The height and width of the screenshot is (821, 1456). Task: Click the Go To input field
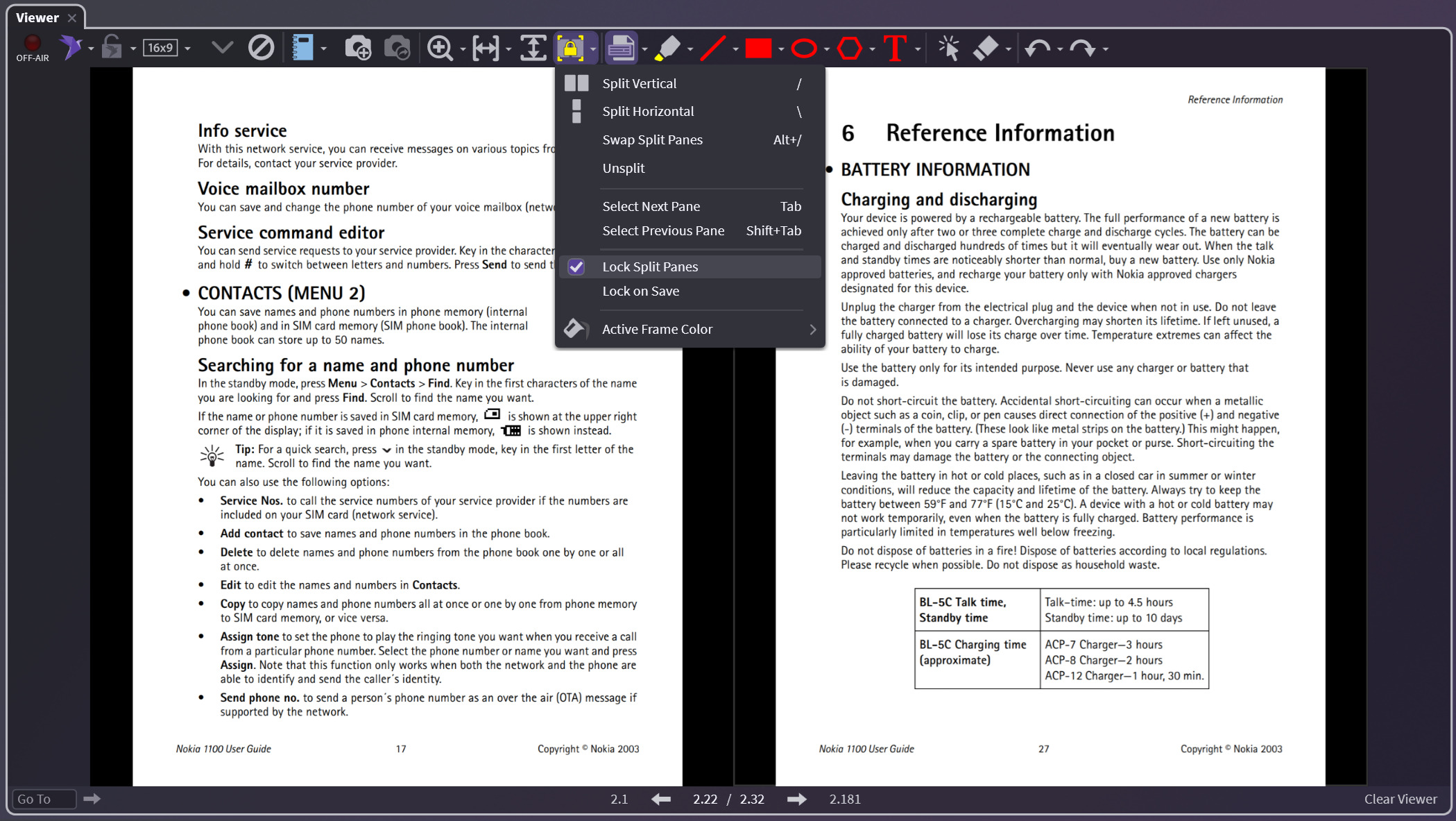(x=44, y=799)
